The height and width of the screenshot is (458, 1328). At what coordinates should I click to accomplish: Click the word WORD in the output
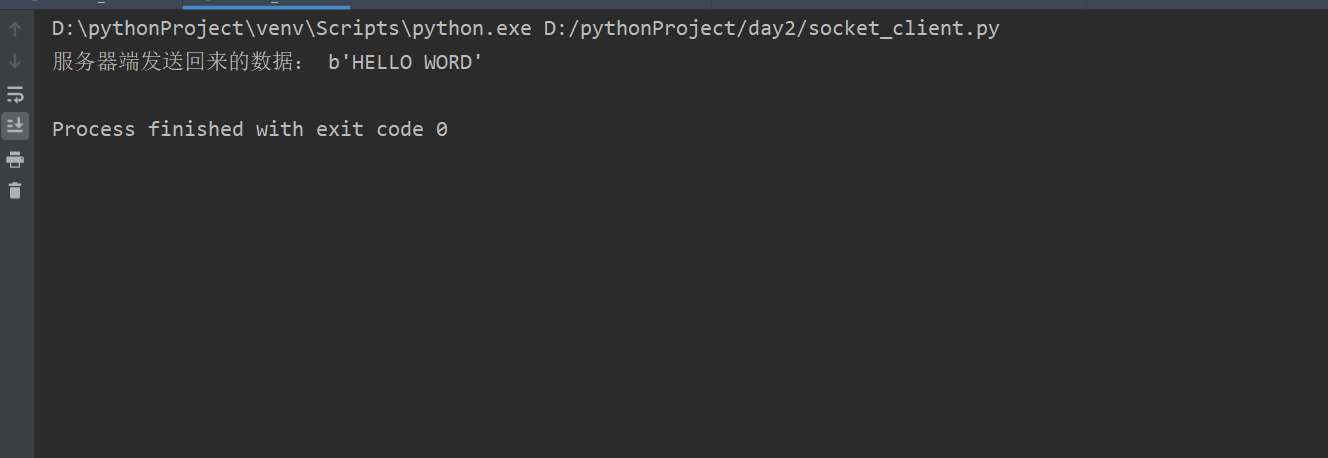pos(448,63)
